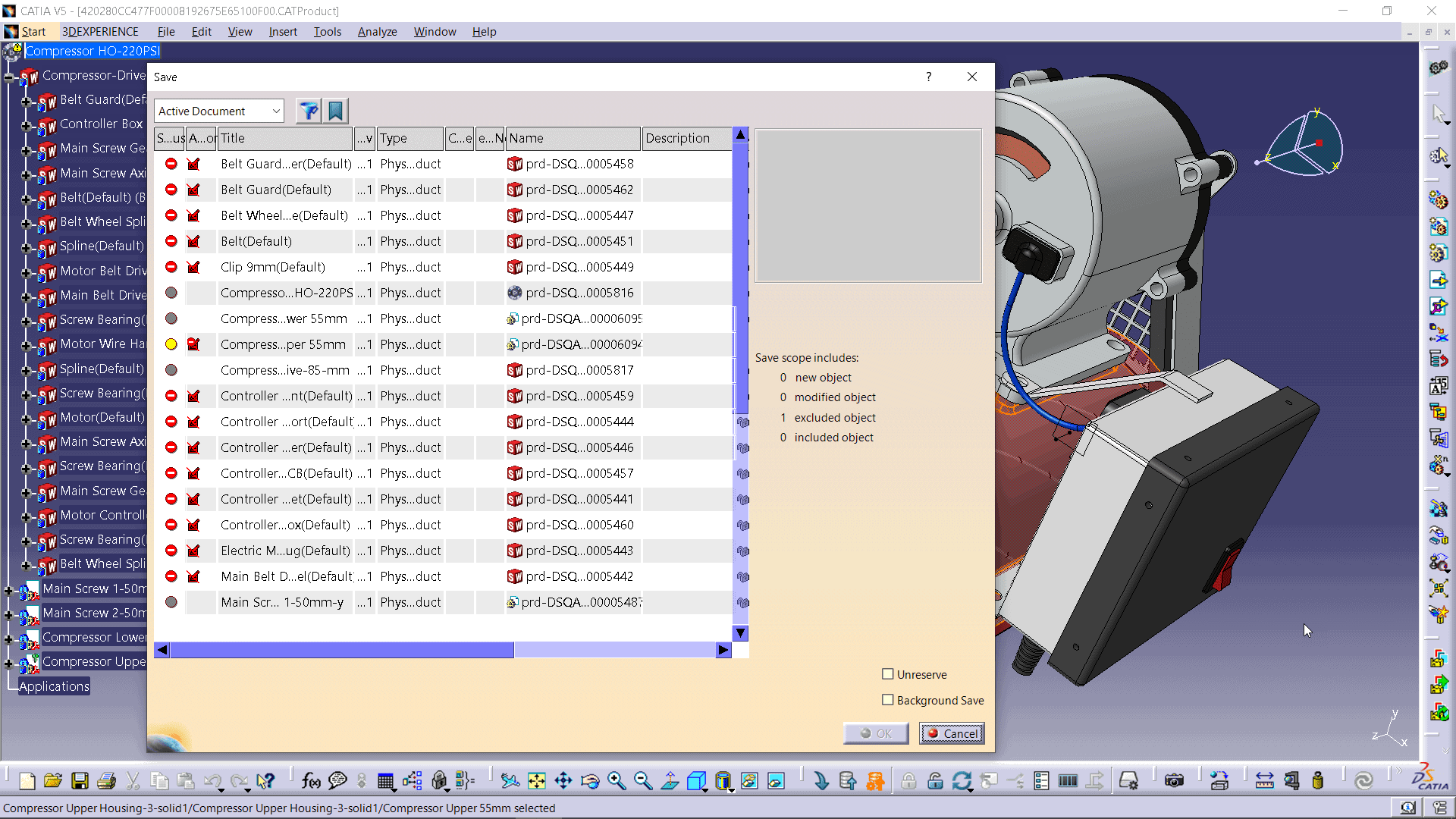This screenshot has width=1456, height=819.
Task: Click the list's horizontal scroll right arrow
Action: [x=723, y=650]
